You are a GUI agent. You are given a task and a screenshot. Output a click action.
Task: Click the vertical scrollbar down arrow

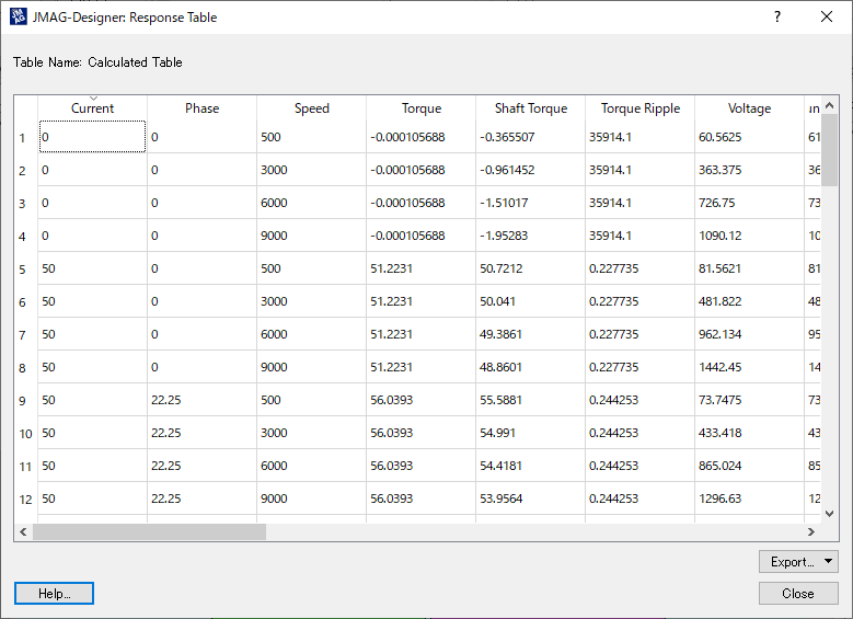coord(829,513)
